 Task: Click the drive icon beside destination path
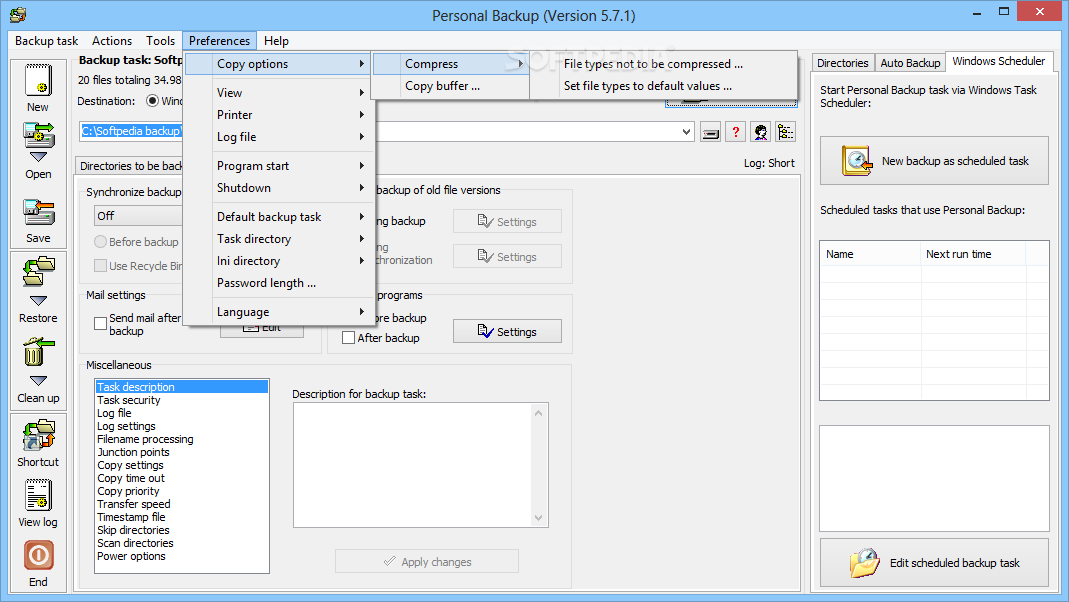(710, 132)
